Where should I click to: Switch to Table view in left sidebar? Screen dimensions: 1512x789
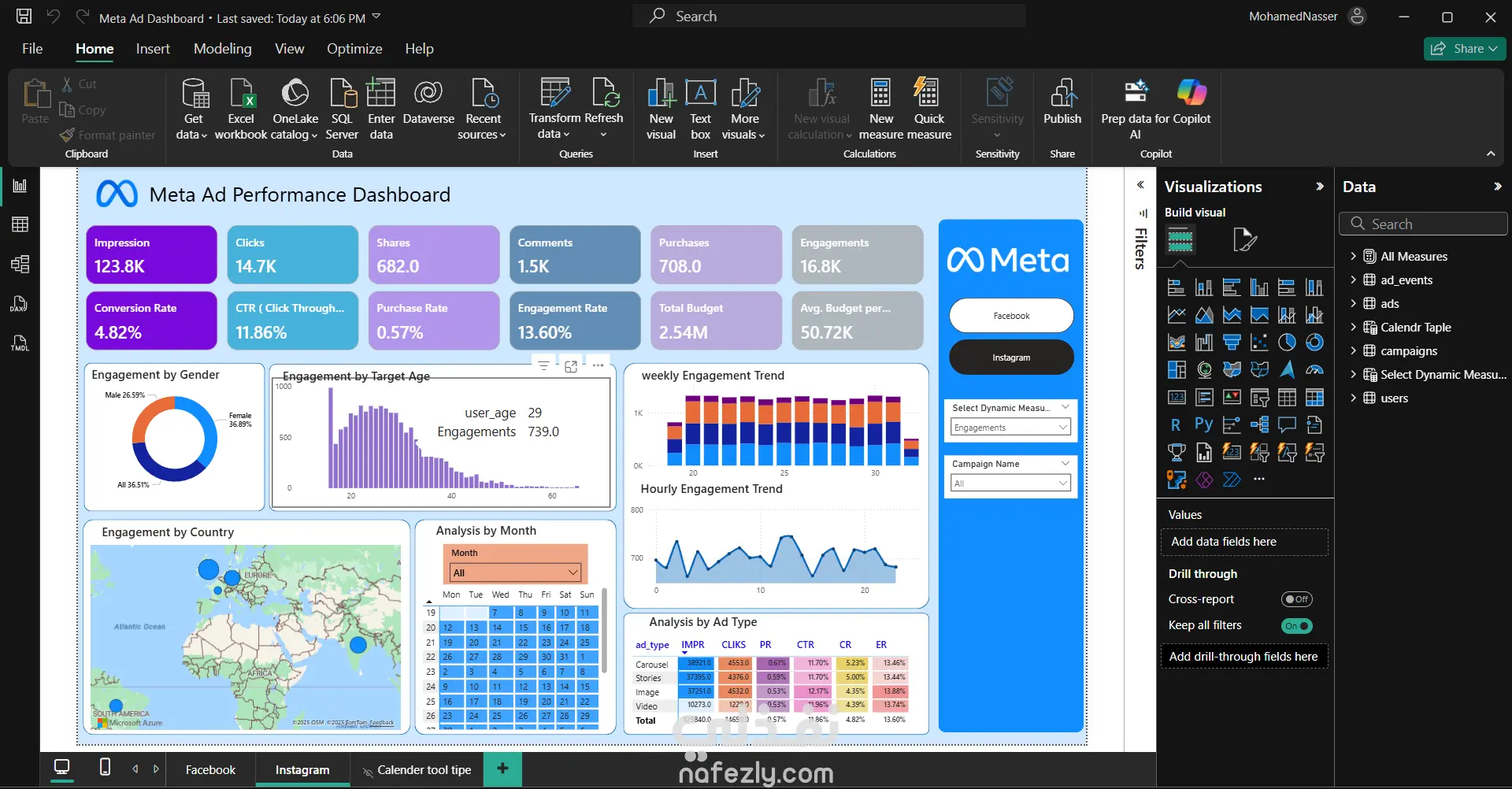[20, 224]
